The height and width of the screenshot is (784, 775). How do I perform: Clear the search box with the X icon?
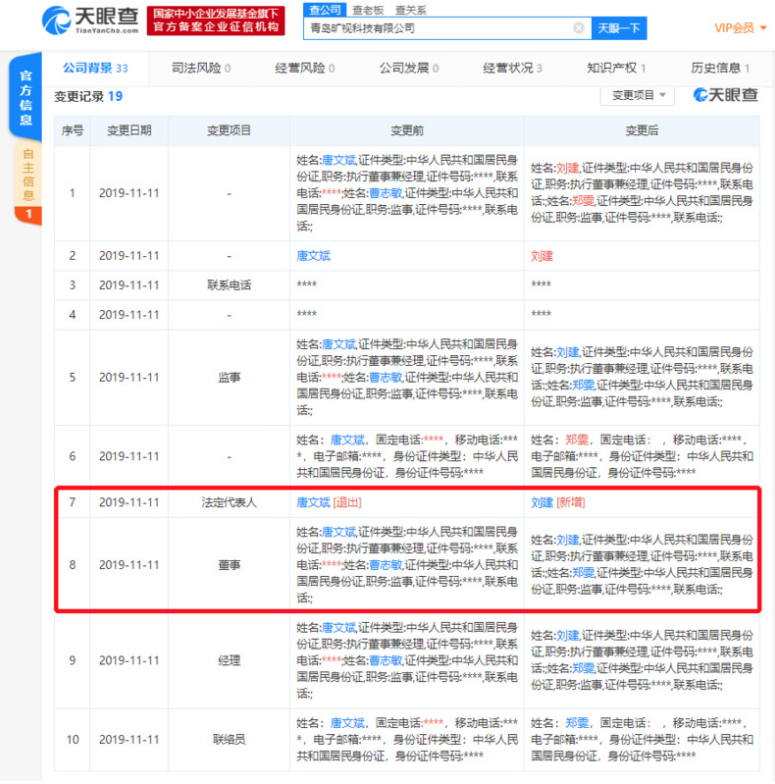tap(578, 28)
